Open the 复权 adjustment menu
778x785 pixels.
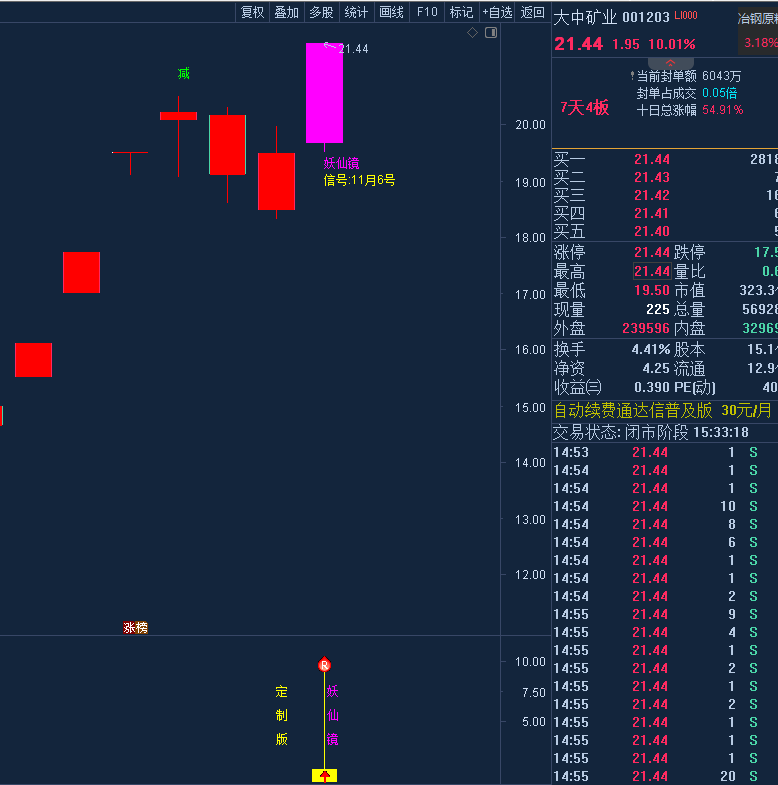pos(252,12)
